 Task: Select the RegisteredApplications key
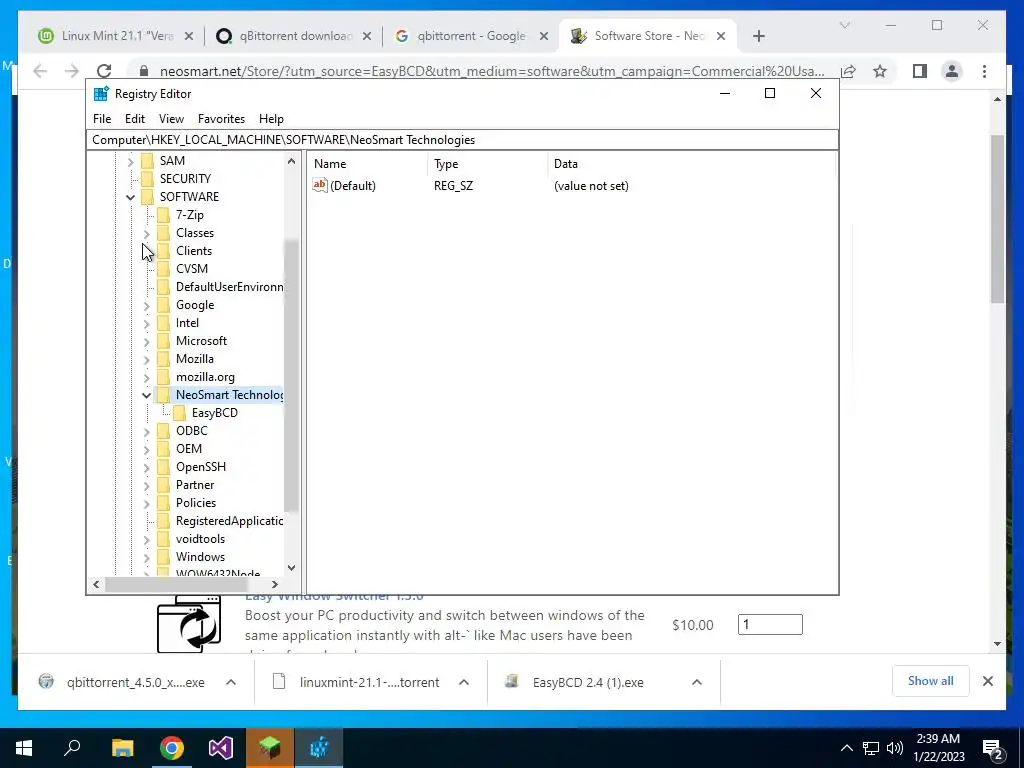(x=229, y=521)
